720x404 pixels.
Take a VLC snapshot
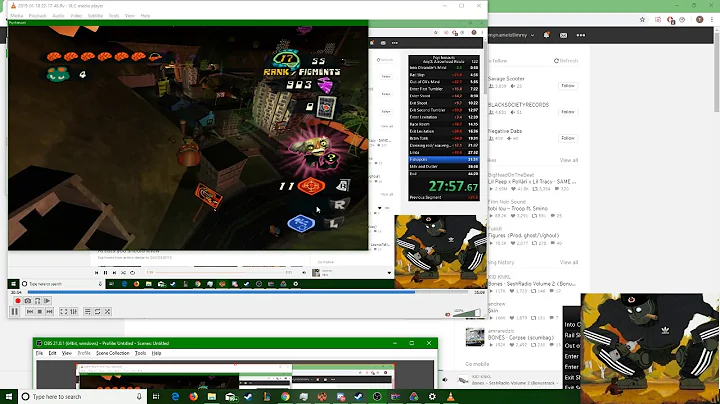pyautogui.click(x=28, y=301)
